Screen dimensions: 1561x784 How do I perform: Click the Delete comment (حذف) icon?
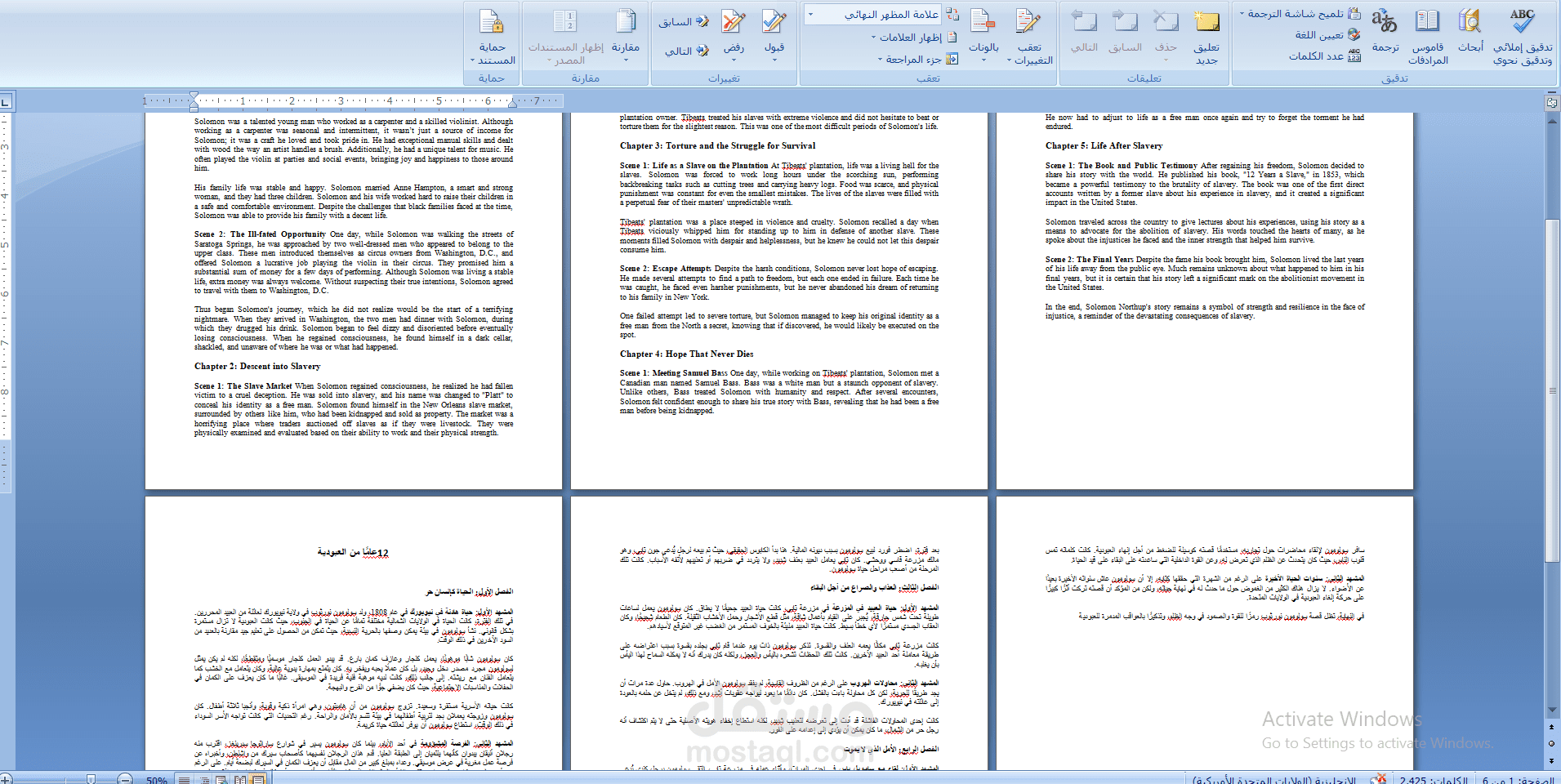1166,23
